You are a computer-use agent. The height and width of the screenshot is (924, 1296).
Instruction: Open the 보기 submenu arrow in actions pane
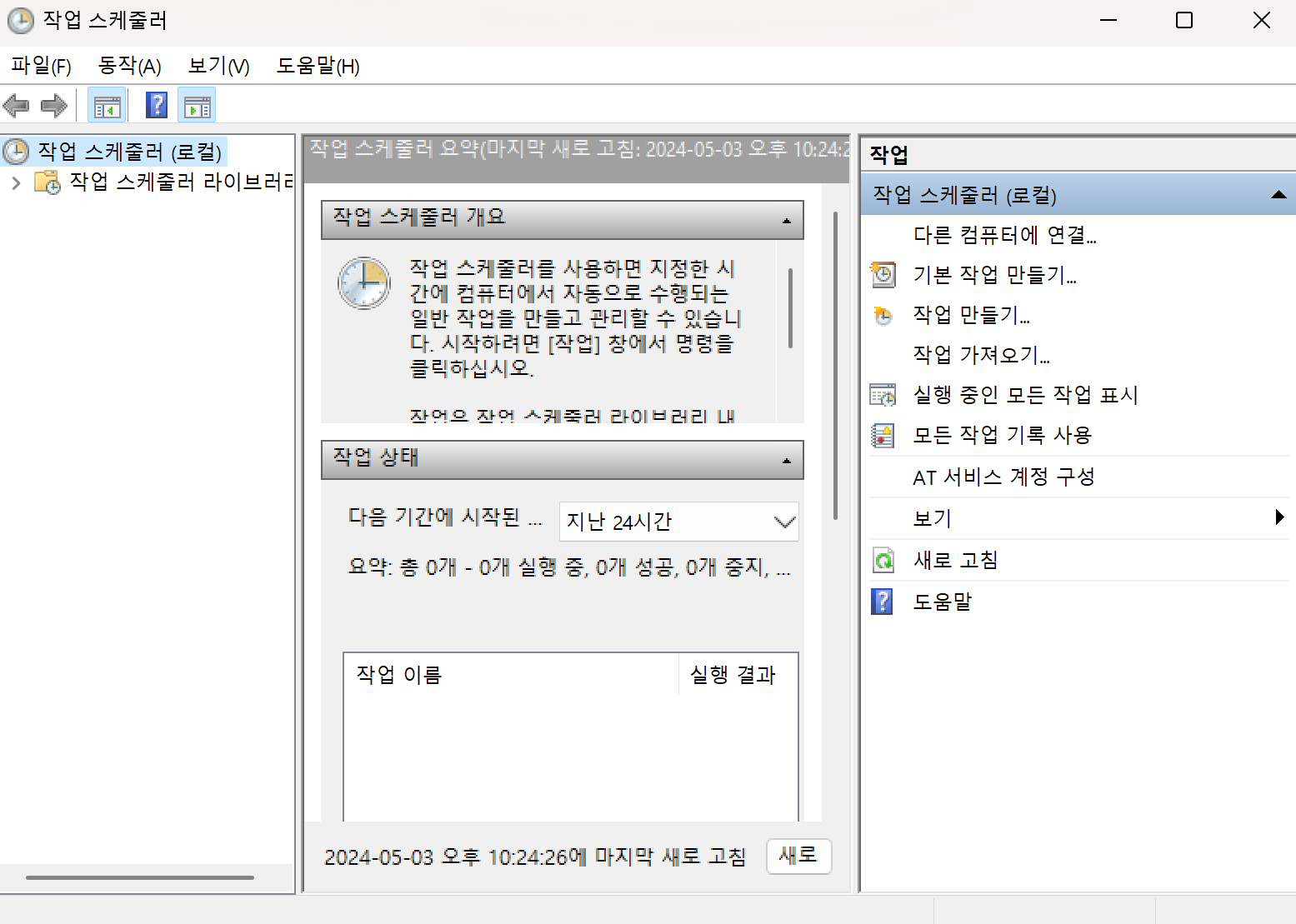tap(1279, 517)
